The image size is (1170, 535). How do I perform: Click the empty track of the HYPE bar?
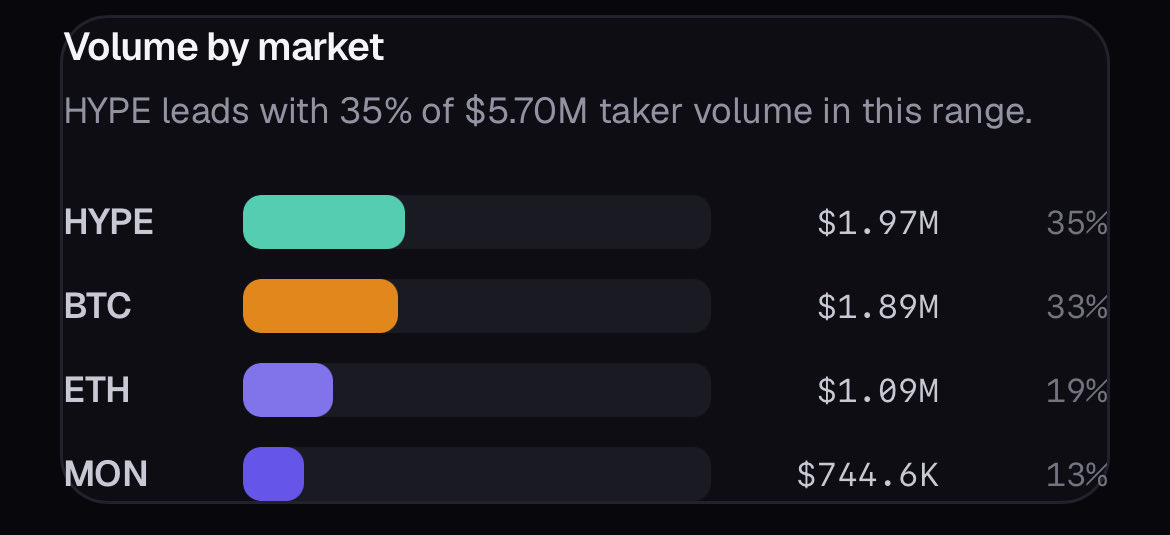558,222
